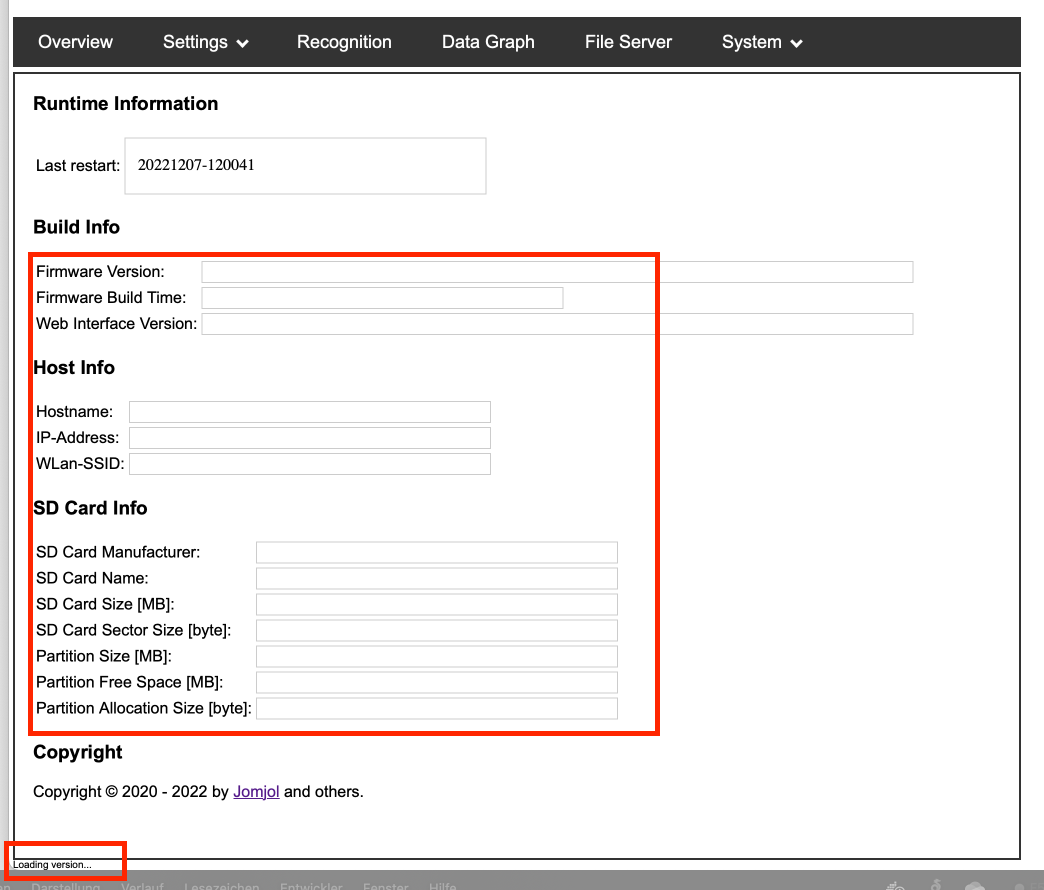1044x890 pixels.
Task: Click the "Copyright" heading
Action: pos(77,752)
